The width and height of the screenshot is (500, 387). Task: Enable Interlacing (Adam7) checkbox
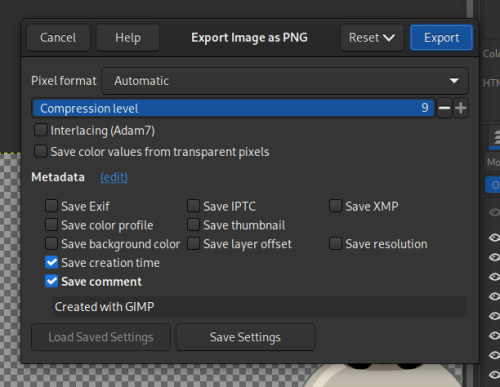[41, 130]
